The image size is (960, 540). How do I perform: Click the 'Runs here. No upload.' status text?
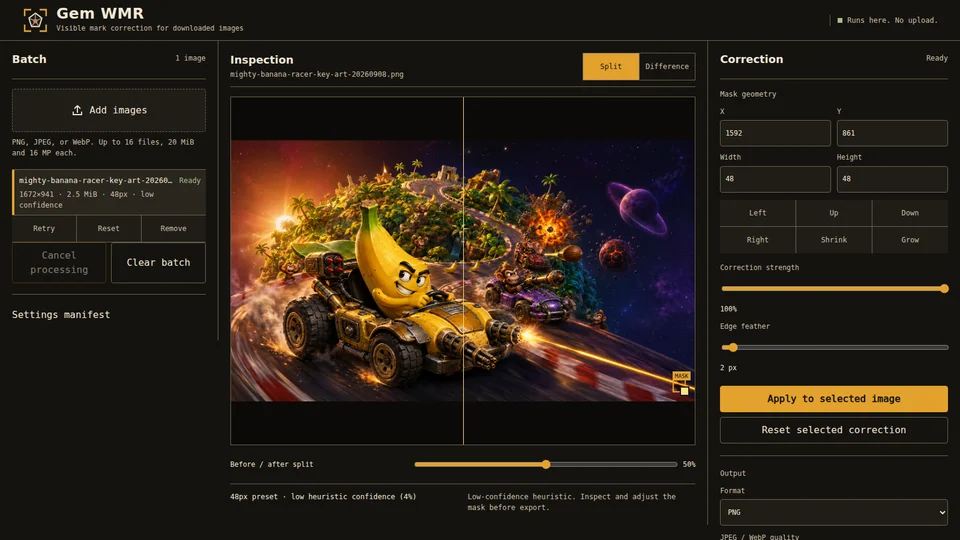click(x=892, y=20)
